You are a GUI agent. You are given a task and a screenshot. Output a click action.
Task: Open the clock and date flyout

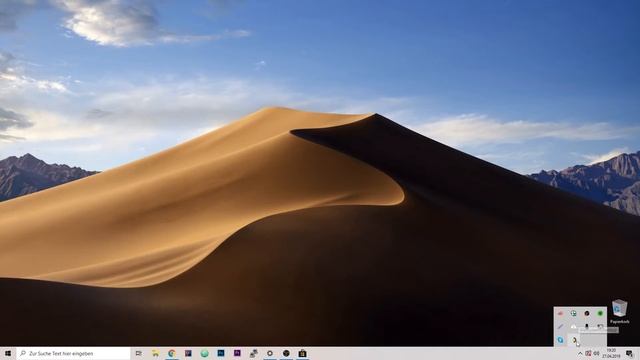click(611, 353)
